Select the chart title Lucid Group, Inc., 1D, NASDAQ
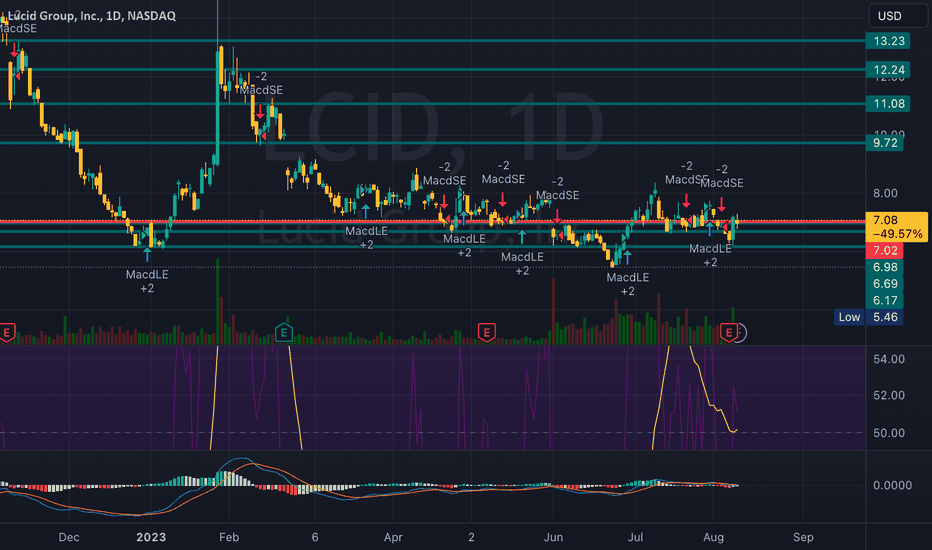This screenshot has width=932, height=550. pyautogui.click(x=92, y=15)
